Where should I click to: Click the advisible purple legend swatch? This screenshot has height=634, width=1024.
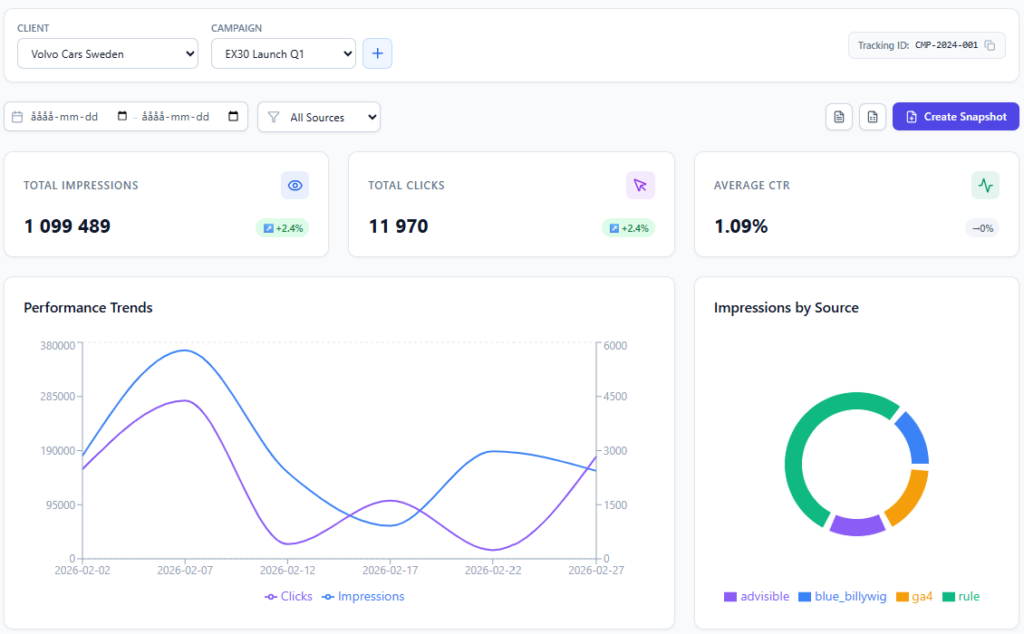[730, 597]
